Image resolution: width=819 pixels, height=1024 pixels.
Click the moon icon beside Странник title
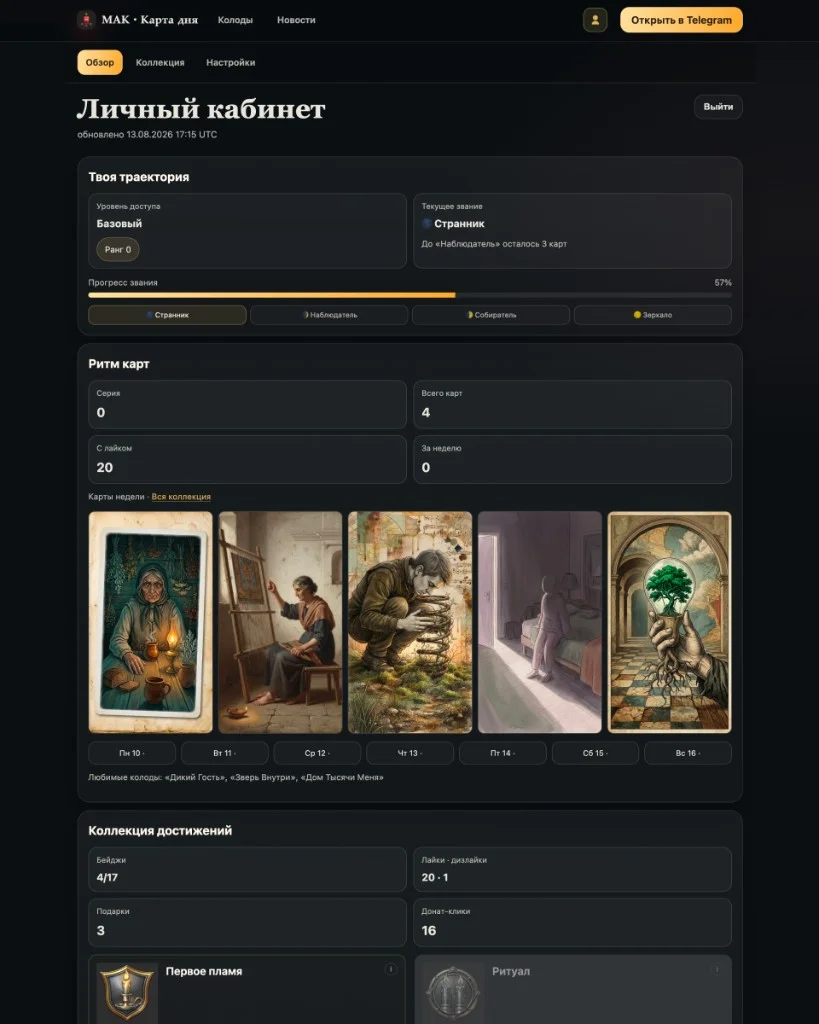(426, 223)
